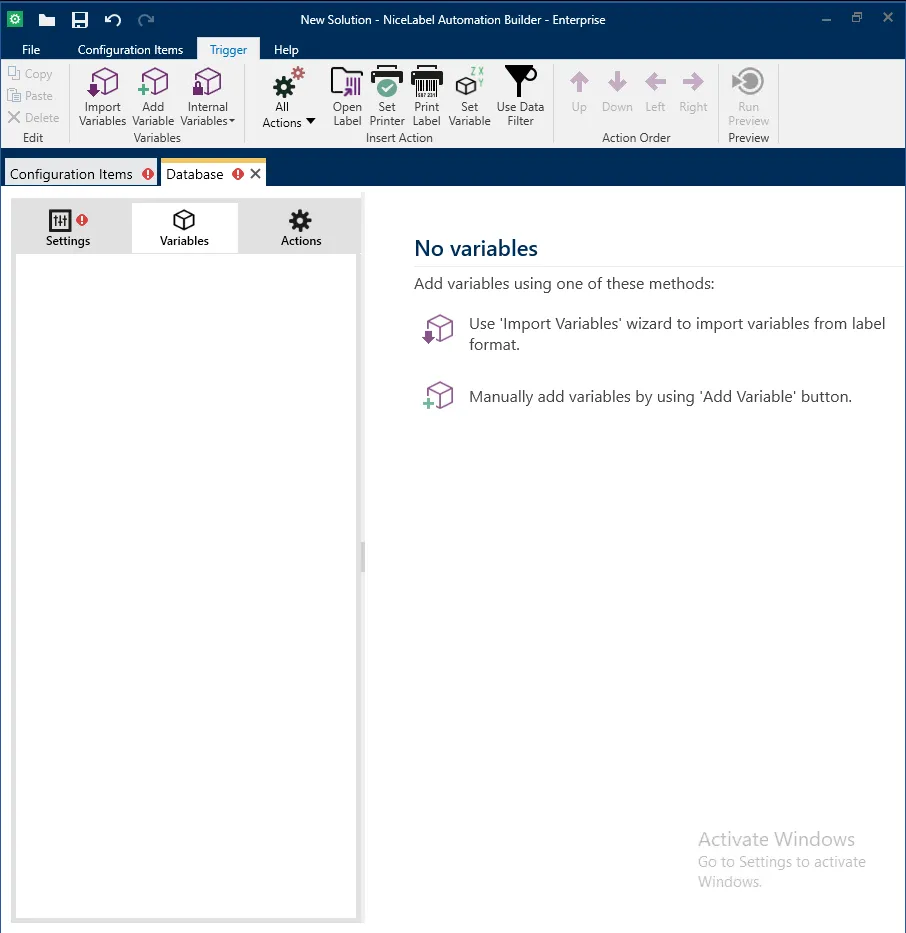Click the Run Preview icon
The image size is (906, 933).
[x=748, y=95]
